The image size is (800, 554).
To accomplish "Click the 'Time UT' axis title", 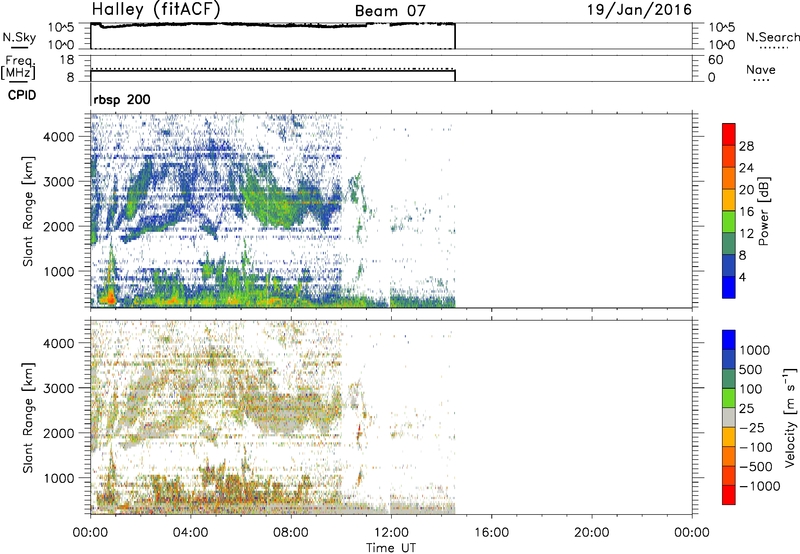I will 391,548.
